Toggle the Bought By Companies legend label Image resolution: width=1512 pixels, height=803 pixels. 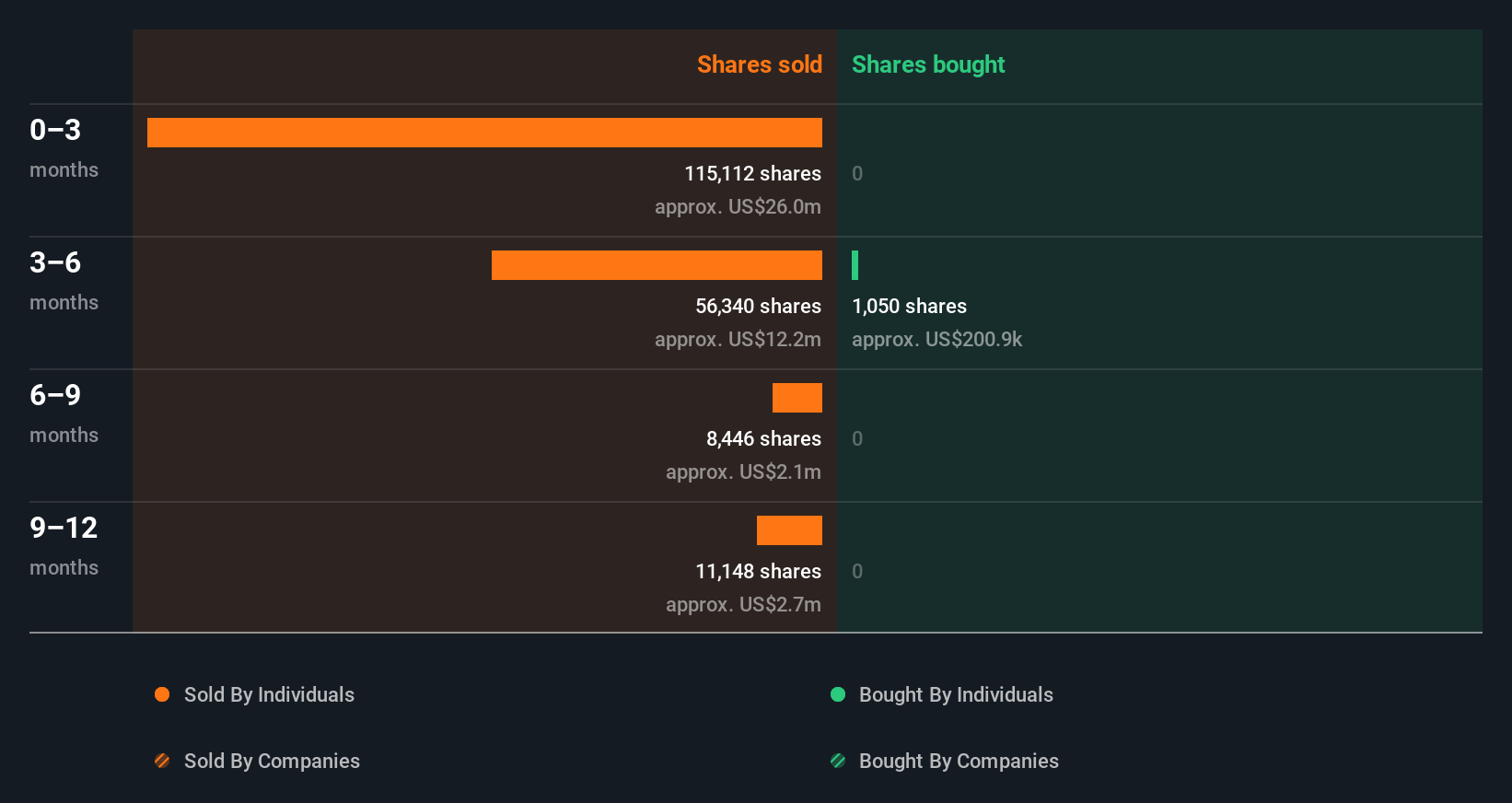pos(959,761)
